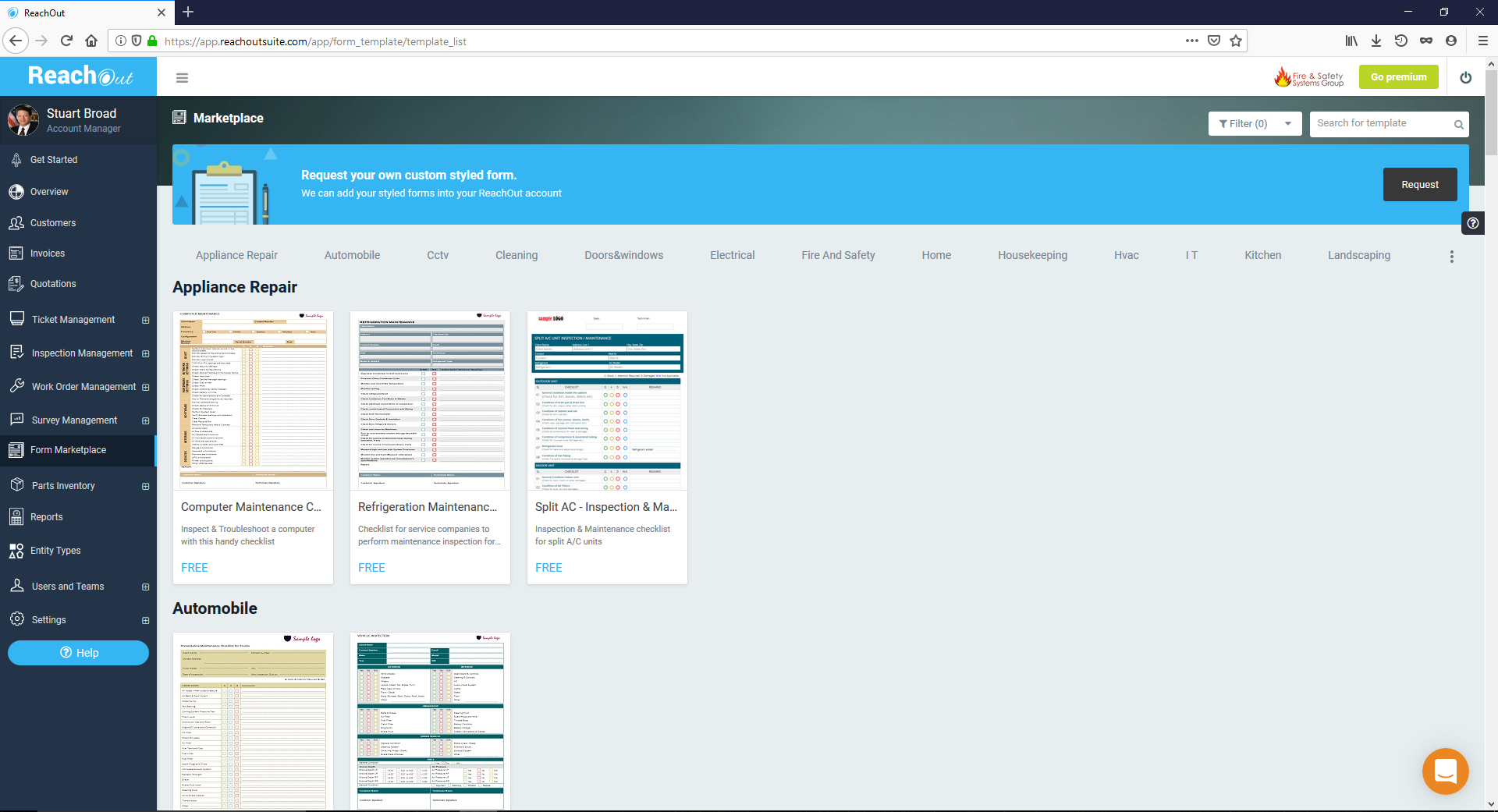Expand Settings submenu
The height and width of the screenshot is (812, 1498).
(x=145, y=620)
